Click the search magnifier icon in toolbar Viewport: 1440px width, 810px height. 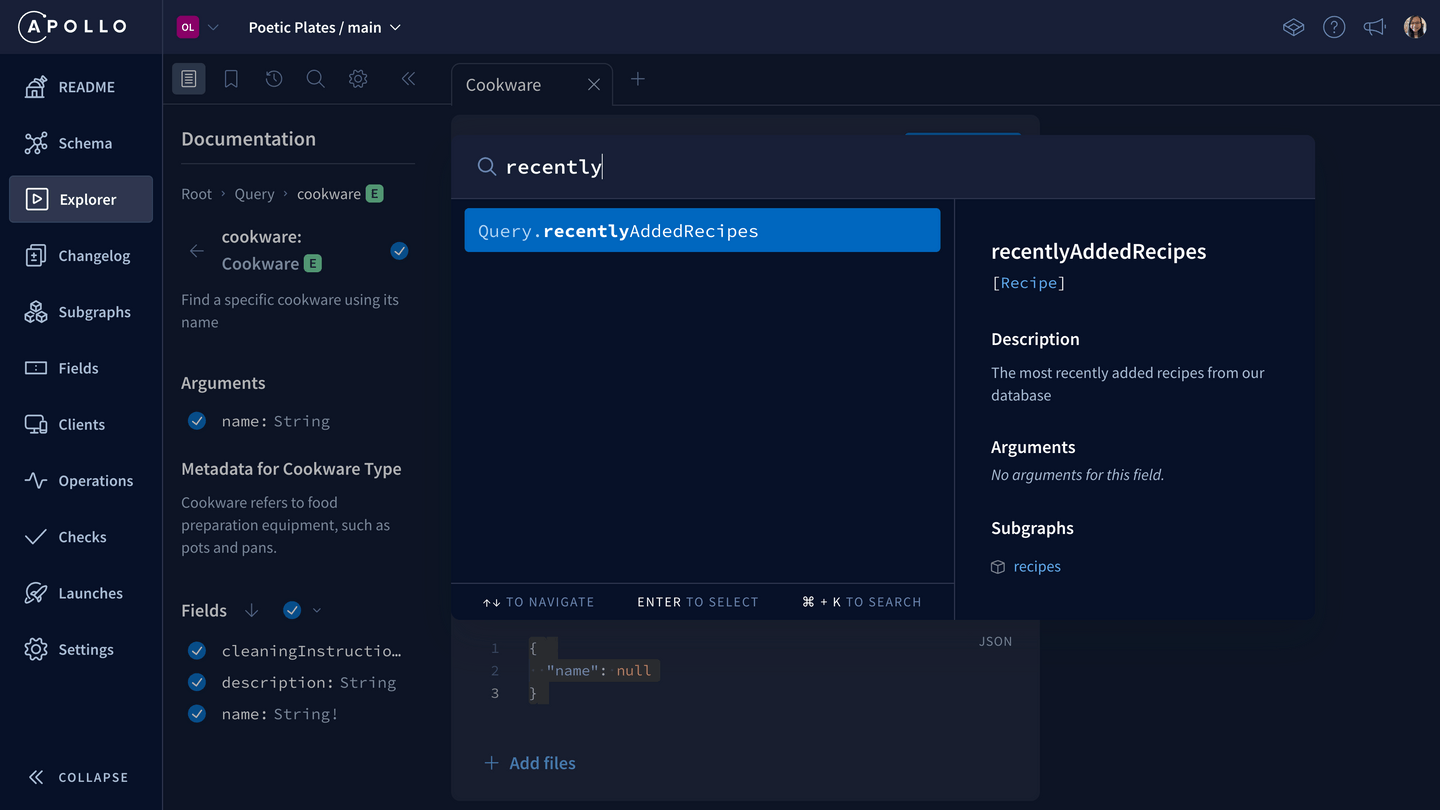(x=315, y=79)
